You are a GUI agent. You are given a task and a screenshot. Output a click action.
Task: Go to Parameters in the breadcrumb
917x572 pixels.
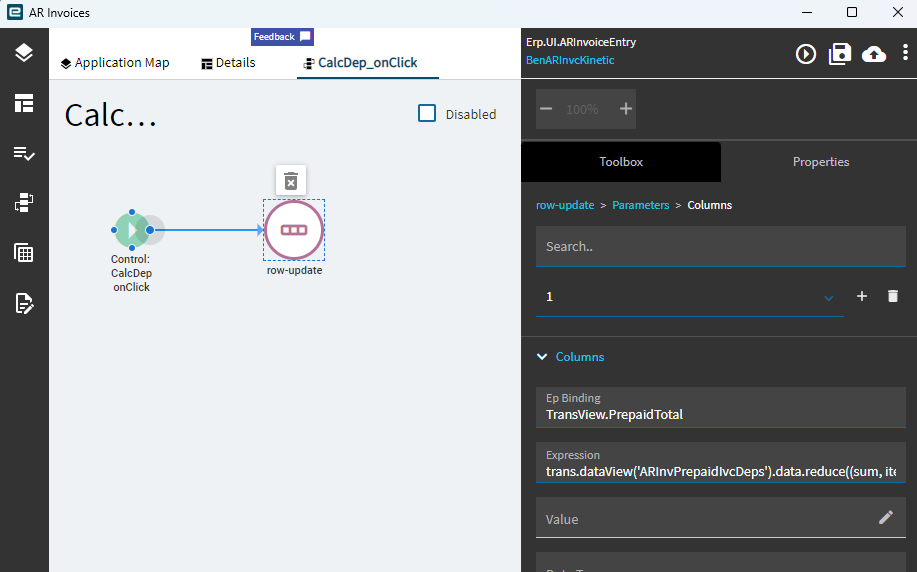click(641, 205)
